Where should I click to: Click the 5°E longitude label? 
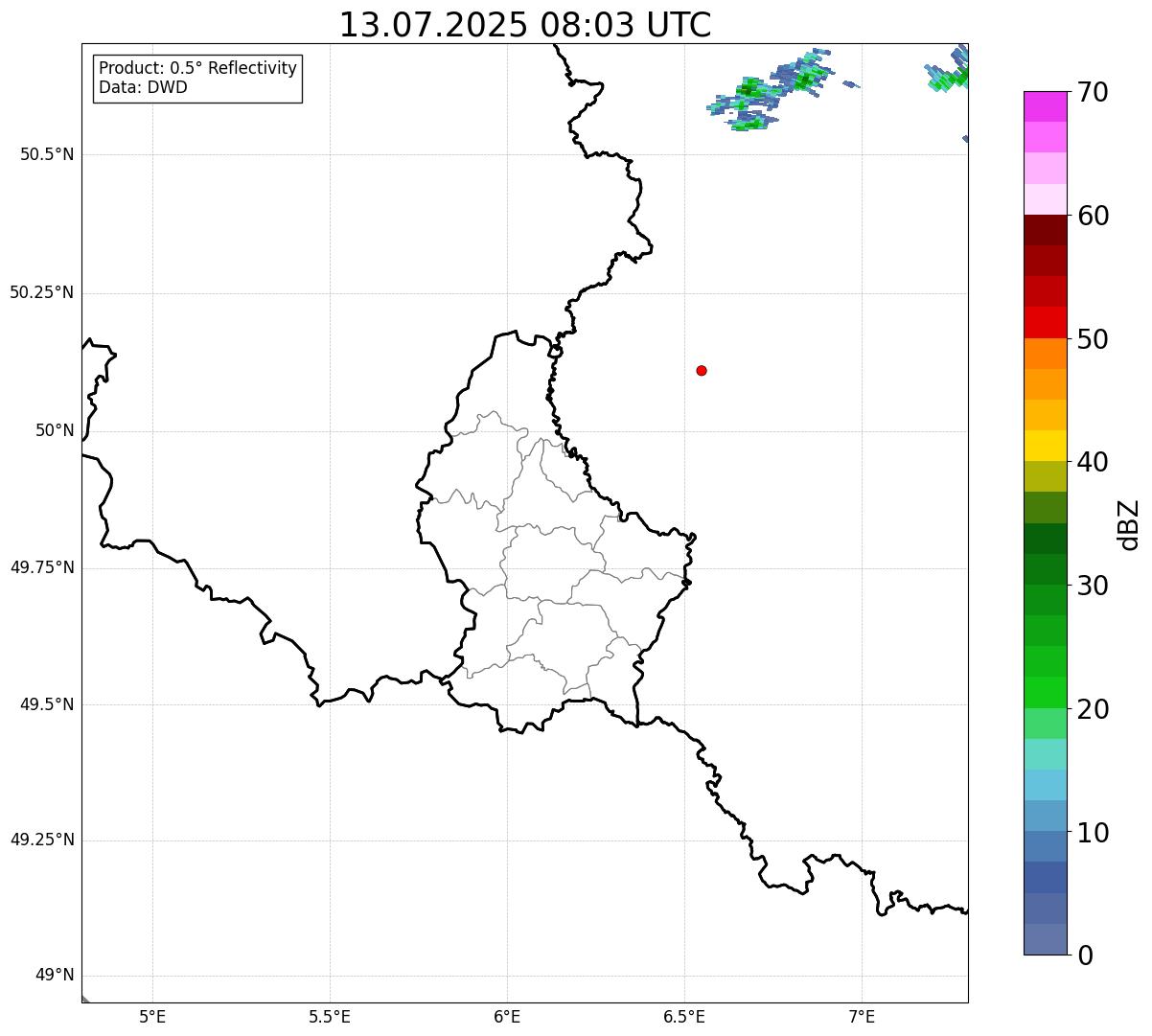coord(152,1016)
